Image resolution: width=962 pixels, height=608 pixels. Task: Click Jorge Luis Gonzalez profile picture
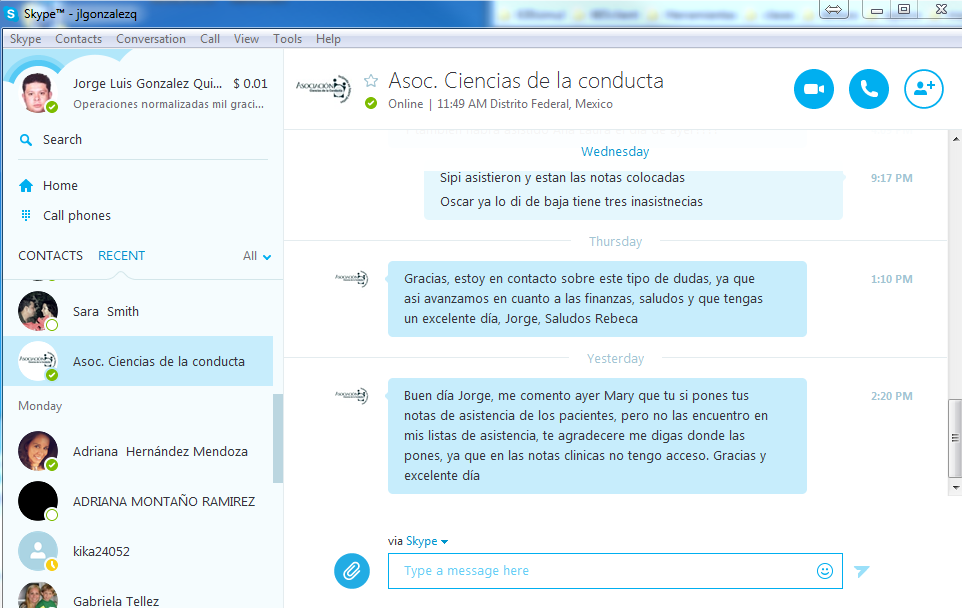click(38, 92)
